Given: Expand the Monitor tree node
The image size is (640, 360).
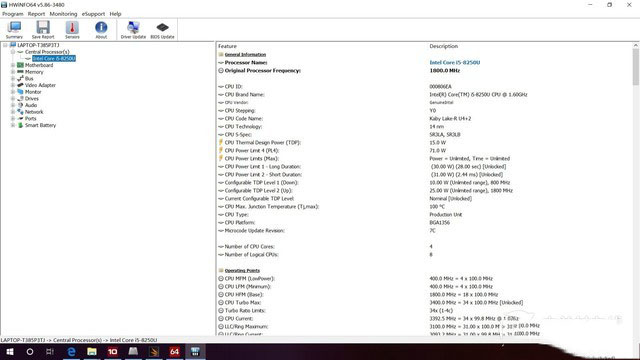Looking at the screenshot, I should (13, 92).
